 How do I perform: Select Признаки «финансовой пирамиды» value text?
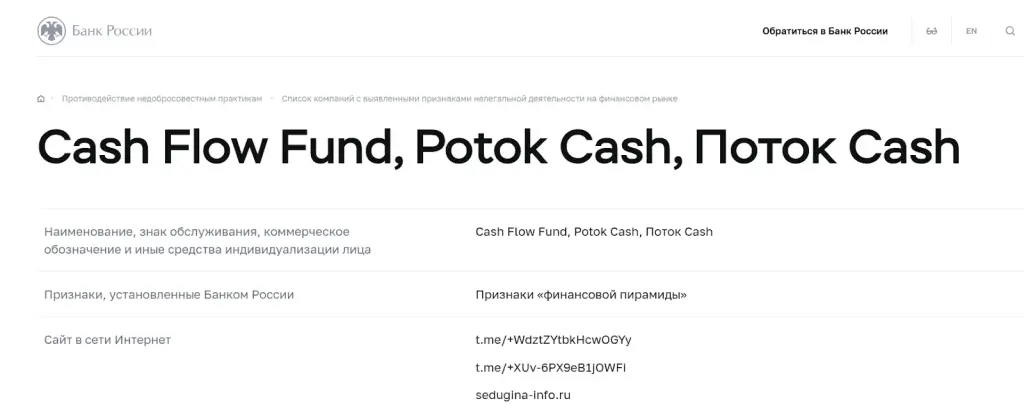pyautogui.click(x=581, y=294)
